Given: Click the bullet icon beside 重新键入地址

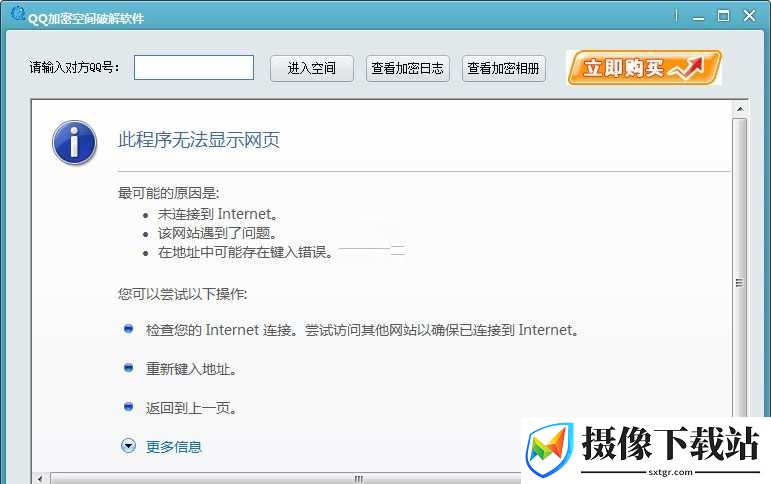Looking at the screenshot, I should 128,367.
